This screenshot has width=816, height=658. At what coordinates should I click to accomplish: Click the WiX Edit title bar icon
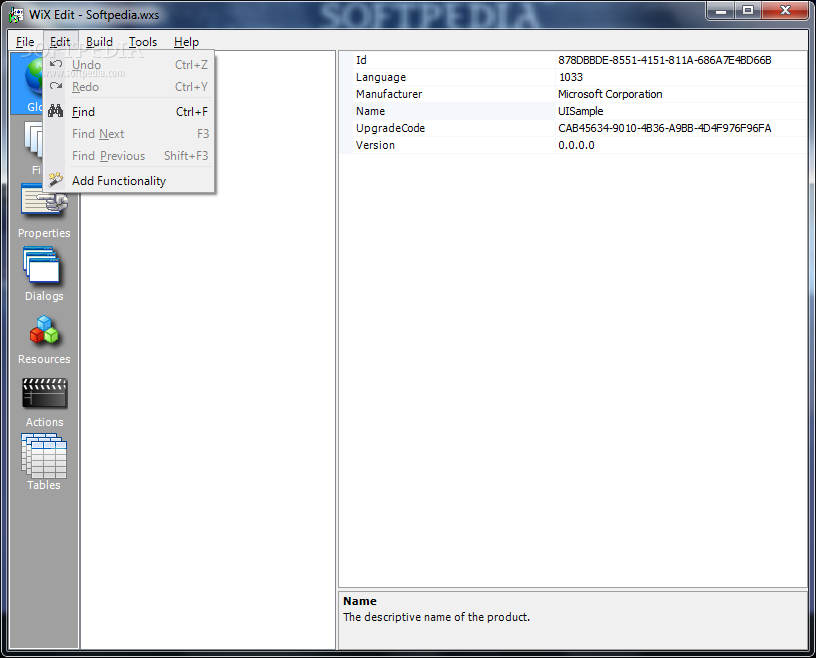(x=16, y=15)
